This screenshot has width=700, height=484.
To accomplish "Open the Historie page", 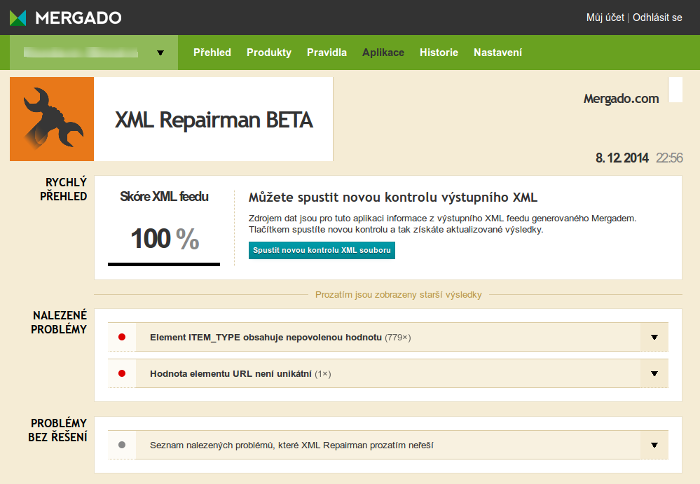I will click(439, 52).
